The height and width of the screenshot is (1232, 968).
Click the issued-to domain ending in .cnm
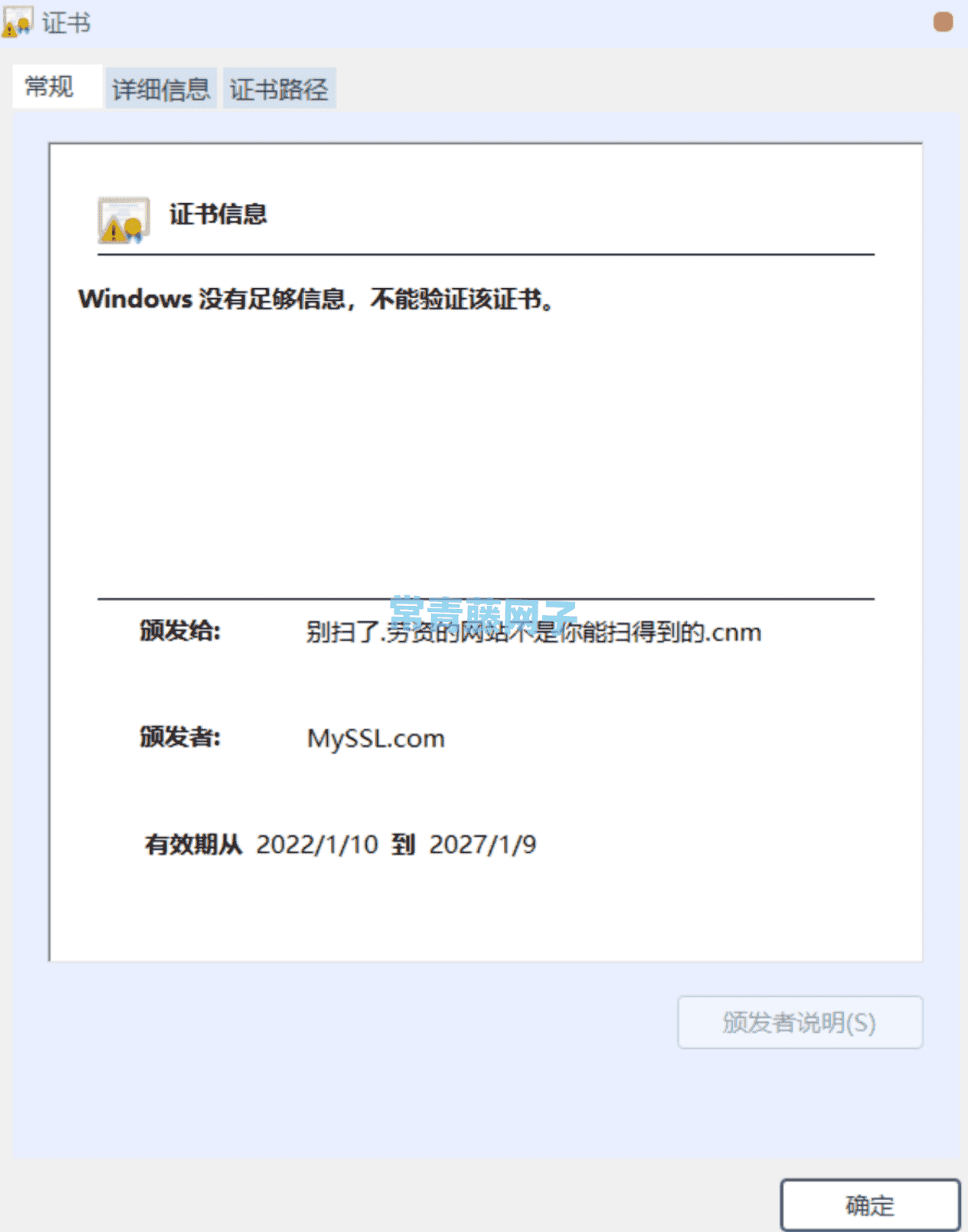(x=534, y=633)
